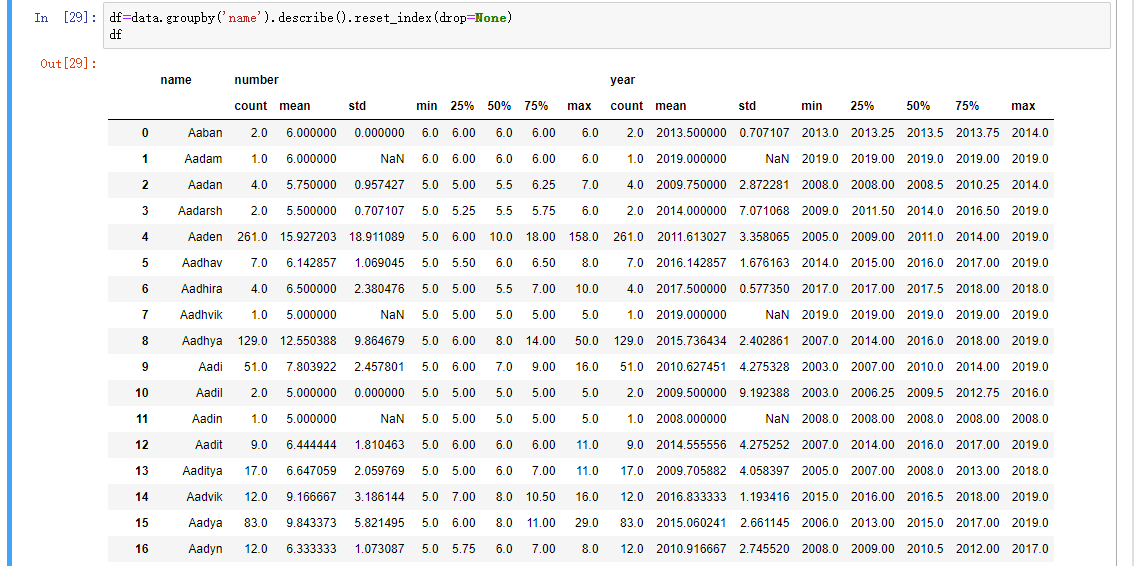Select the name cell 'Aadyn'
The height and width of the screenshot is (566, 1134).
[x=206, y=549]
